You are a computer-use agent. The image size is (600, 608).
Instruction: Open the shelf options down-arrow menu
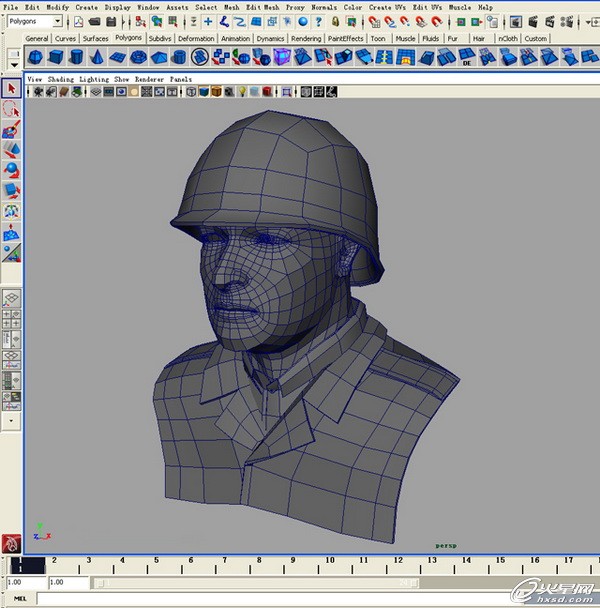tap(14, 65)
